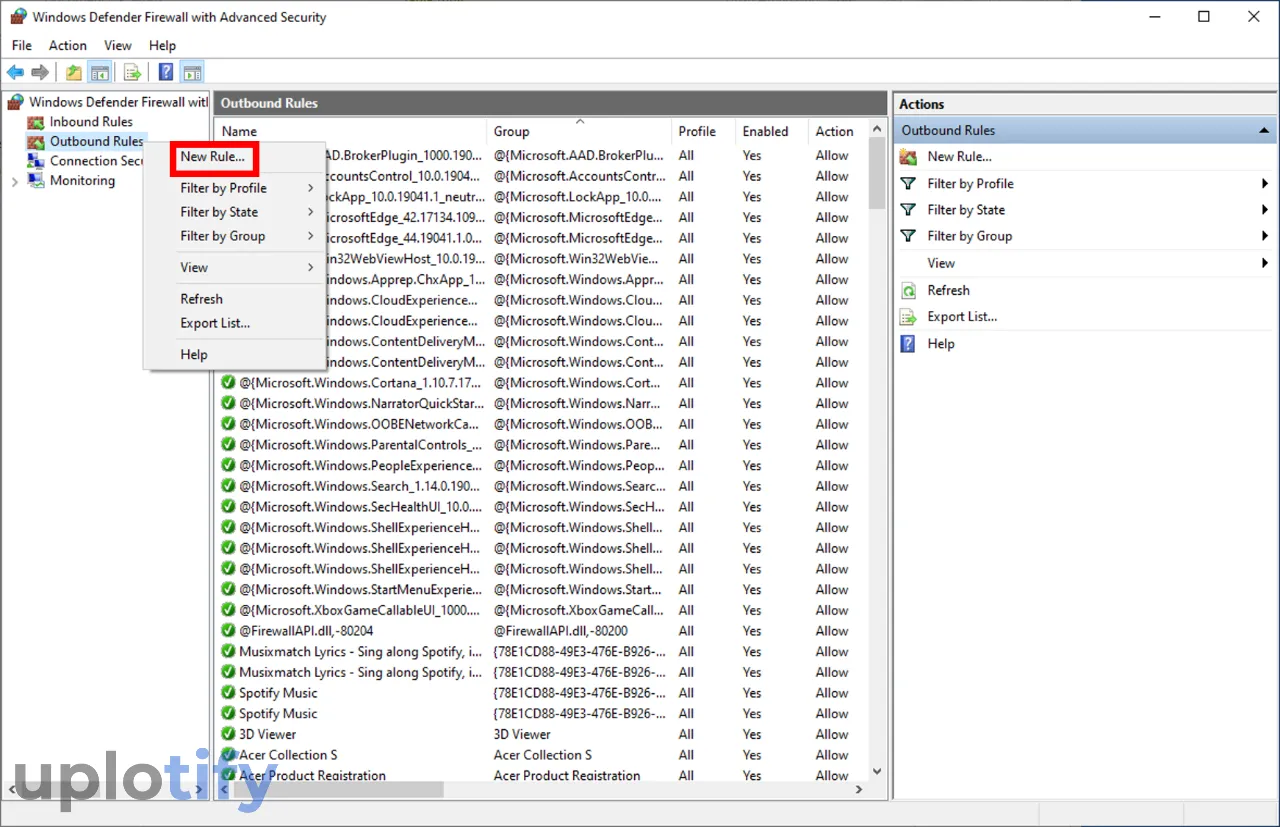Click the Inbound Rules tree icon
This screenshot has width=1280, height=827.
coord(37,122)
